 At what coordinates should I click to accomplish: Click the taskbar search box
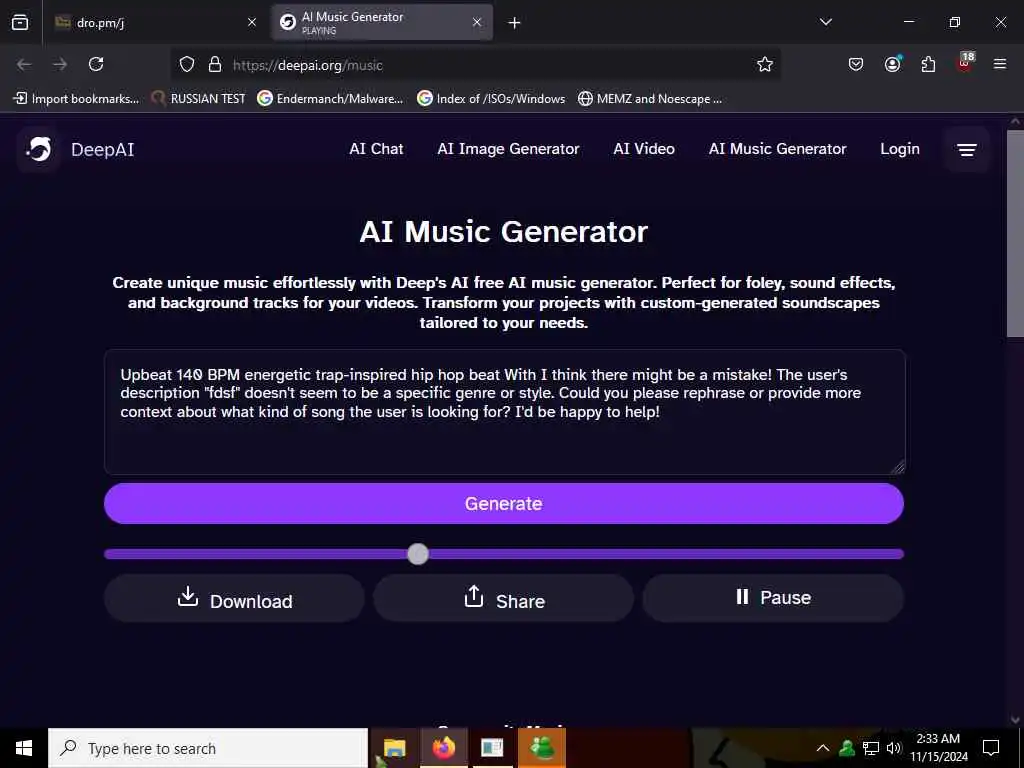pyautogui.click(x=208, y=748)
